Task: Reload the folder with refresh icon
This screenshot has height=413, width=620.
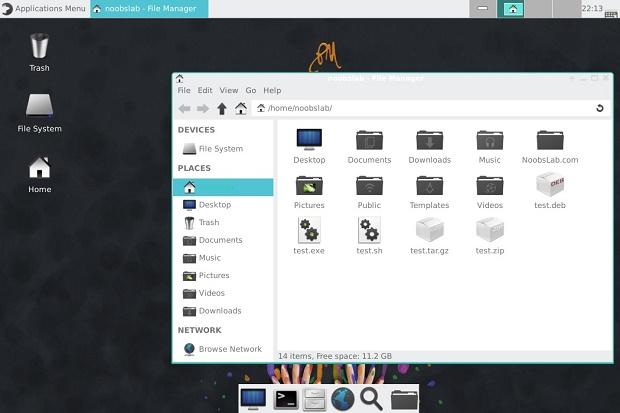Action: [600, 108]
